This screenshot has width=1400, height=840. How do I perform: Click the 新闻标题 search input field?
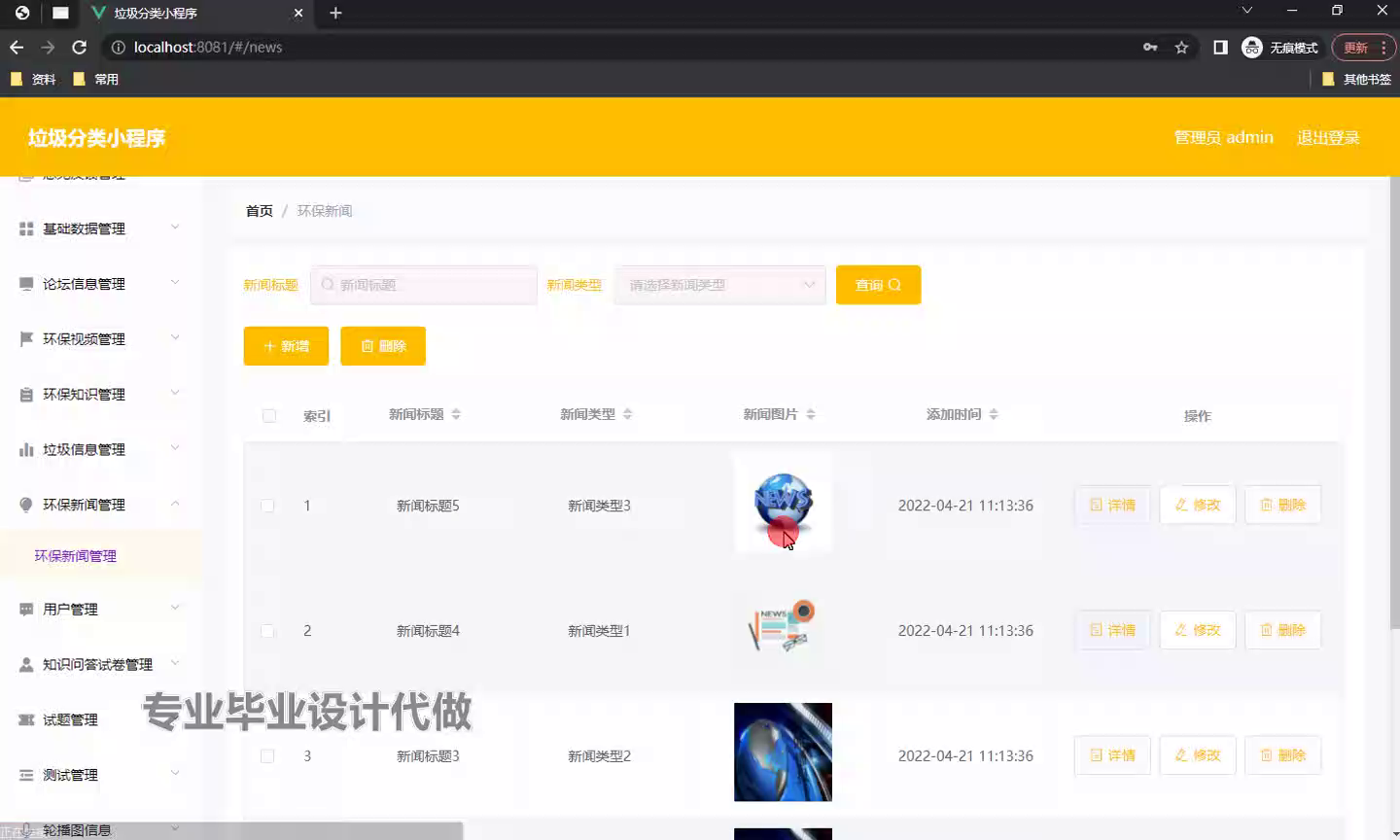click(424, 285)
